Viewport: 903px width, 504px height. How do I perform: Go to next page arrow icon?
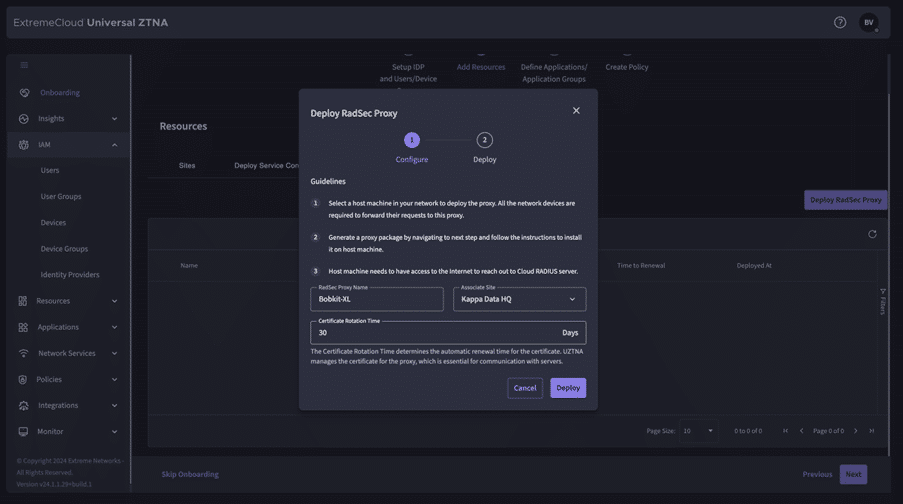(856, 431)
